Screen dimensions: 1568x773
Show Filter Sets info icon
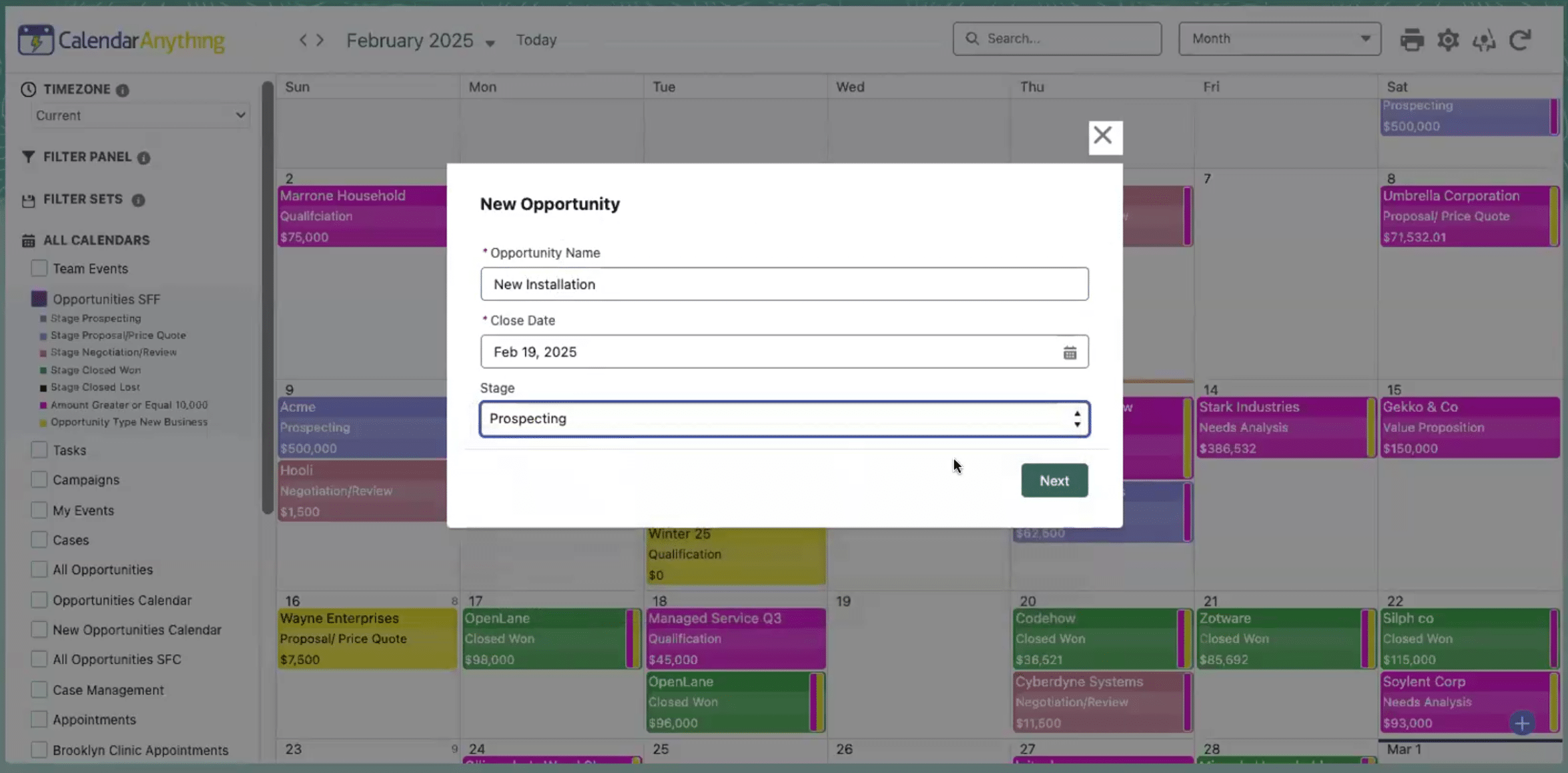pyautogui.click(x=138, y=200)
